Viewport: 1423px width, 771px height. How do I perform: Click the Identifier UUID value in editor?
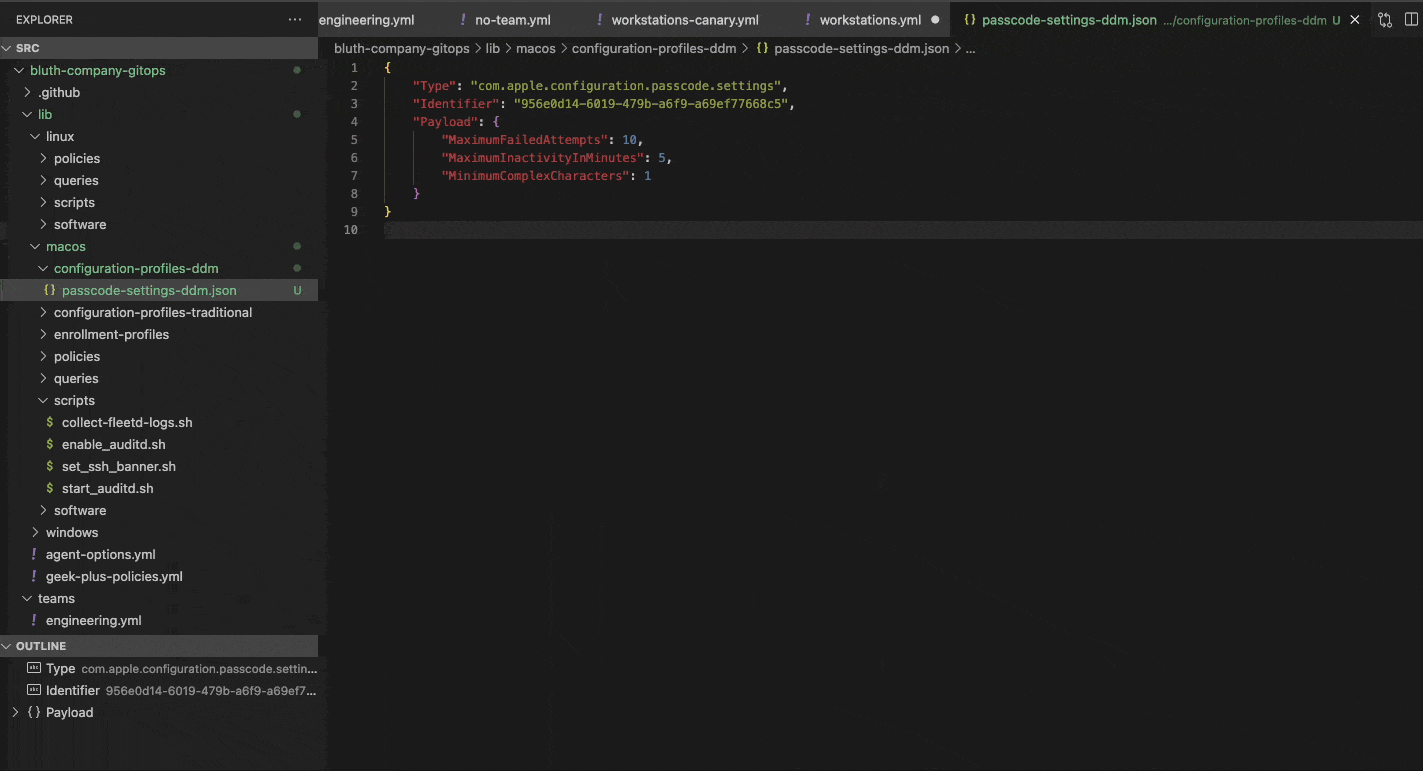650,104
